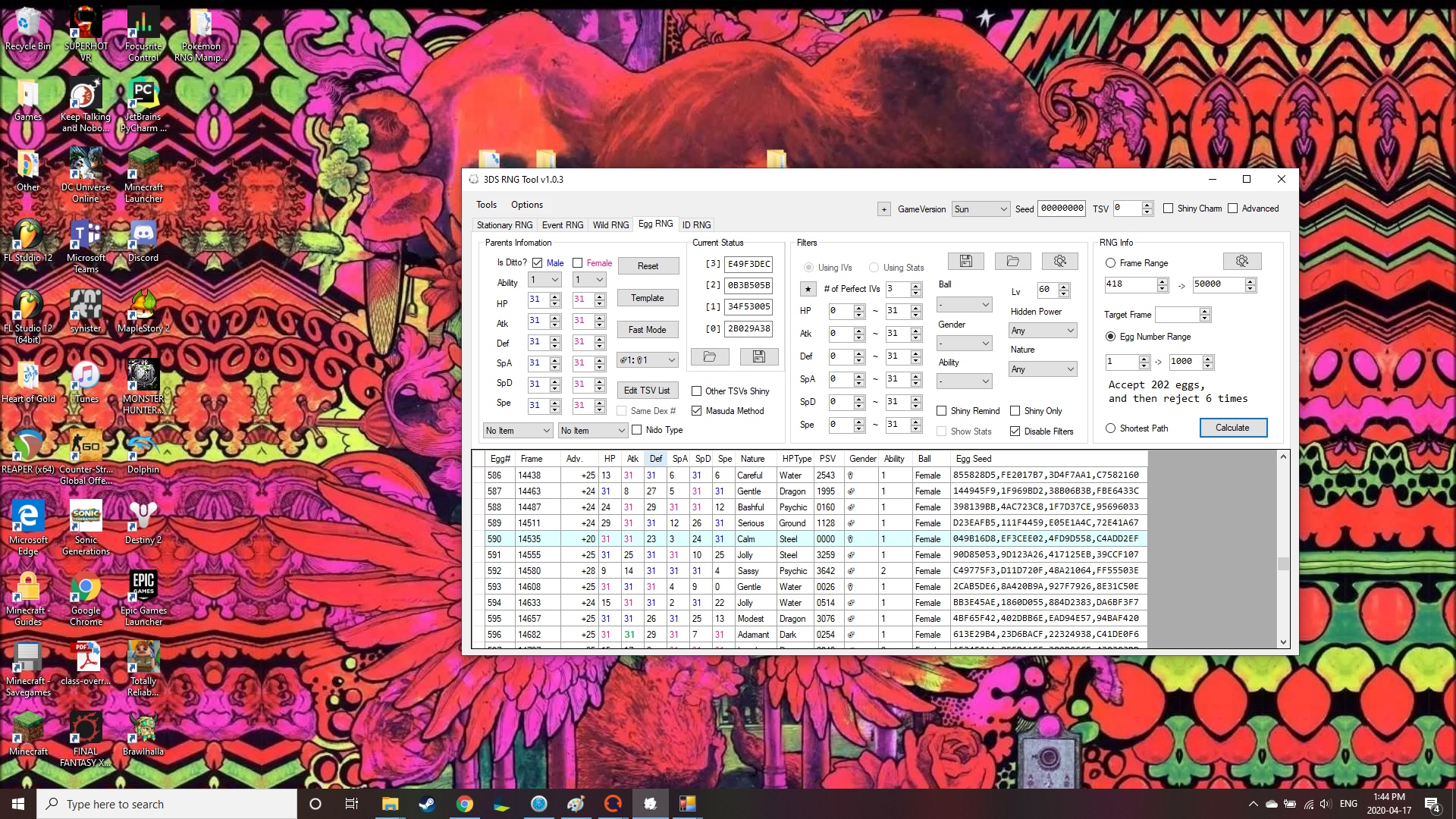Open MapleStory 2 desktop shortcut
Image resolution: width=1456 pixels, height=819 pixels.
point(143,312)
